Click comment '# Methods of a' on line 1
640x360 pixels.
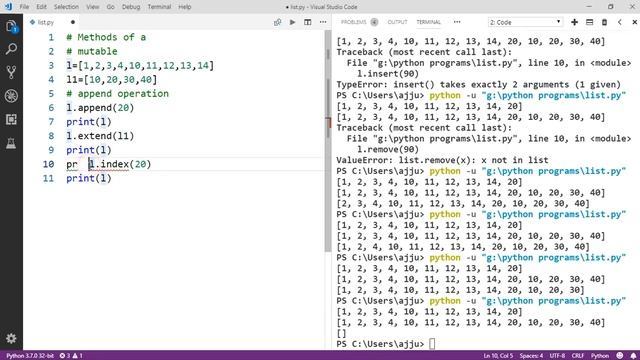(x=106, y=37)
